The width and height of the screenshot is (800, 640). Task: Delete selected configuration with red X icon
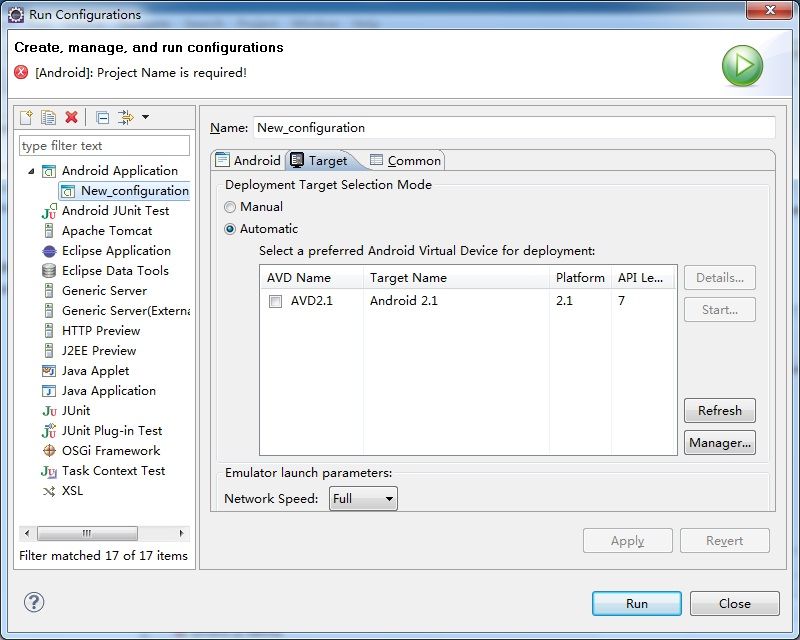click(71, 117)
